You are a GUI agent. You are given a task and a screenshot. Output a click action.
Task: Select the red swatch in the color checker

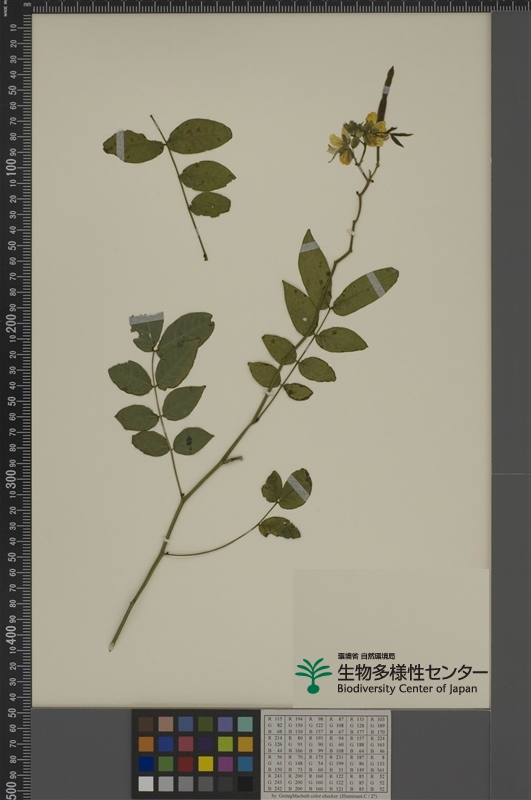point(186,763)
